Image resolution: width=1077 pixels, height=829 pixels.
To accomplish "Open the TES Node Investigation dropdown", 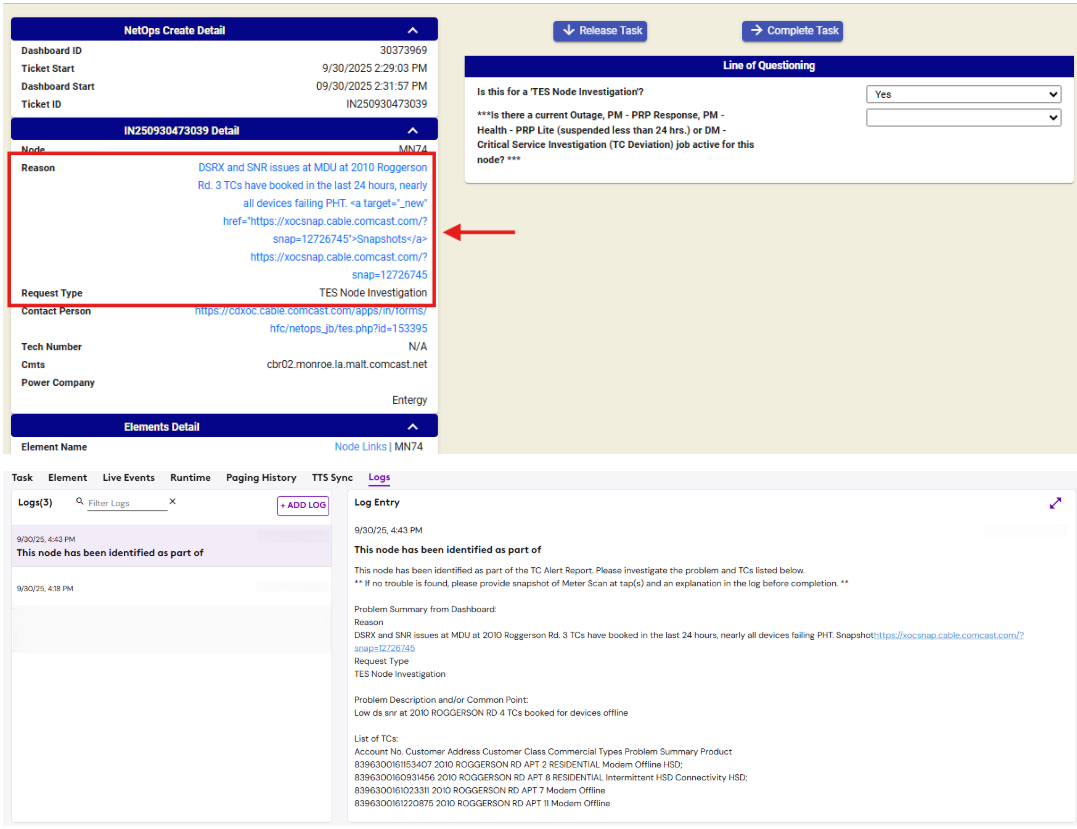I will point(962,94).
